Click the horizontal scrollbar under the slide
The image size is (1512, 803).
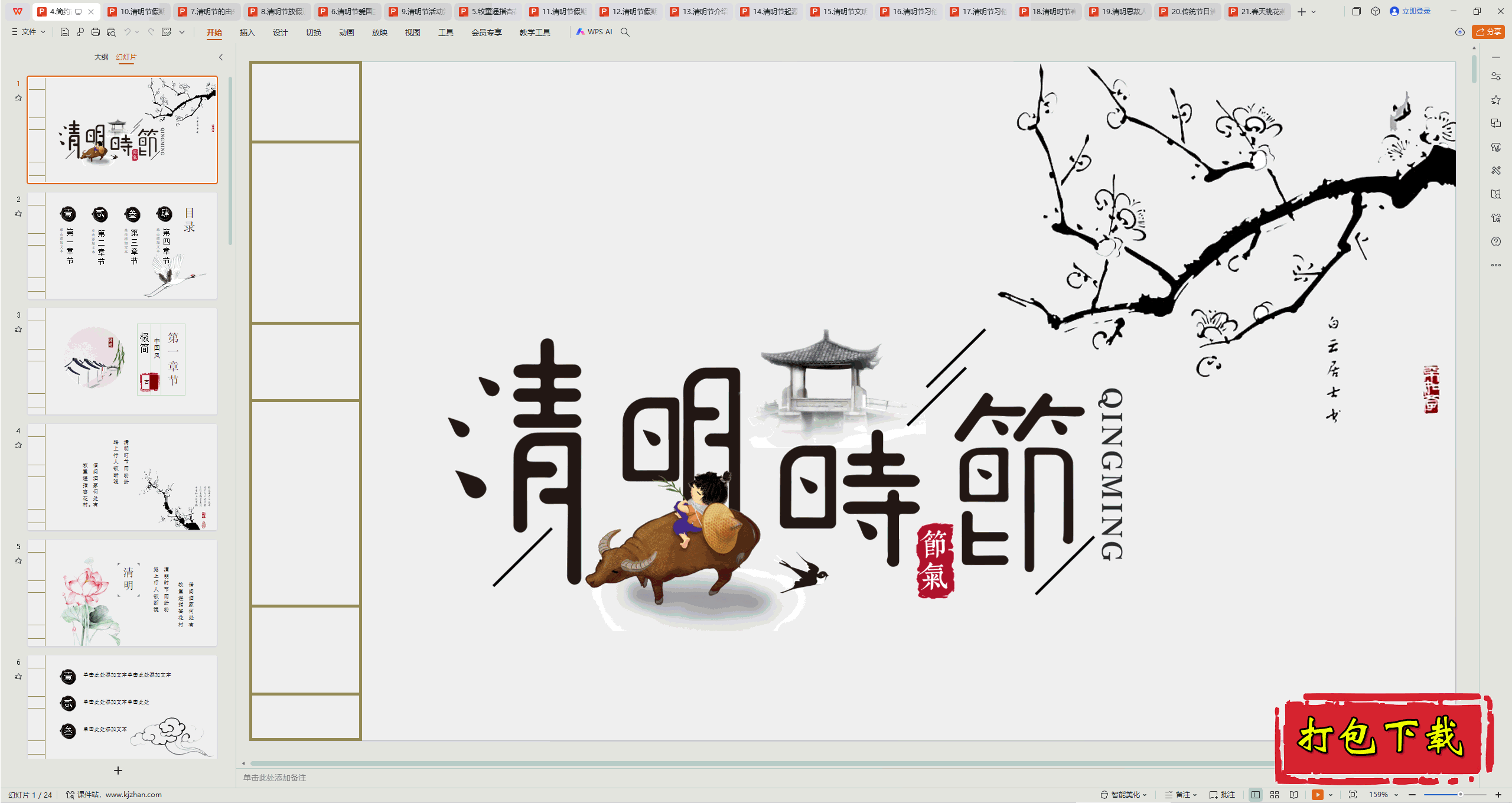click(x=762, y=763)
